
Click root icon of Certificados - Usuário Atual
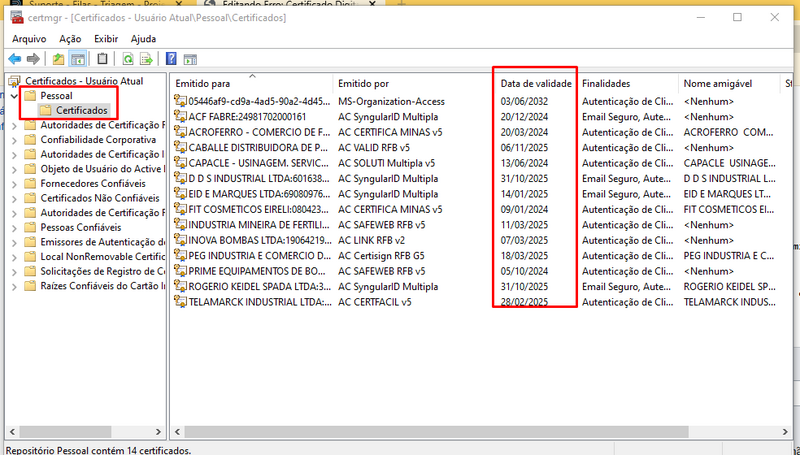[x=15, y=81]
